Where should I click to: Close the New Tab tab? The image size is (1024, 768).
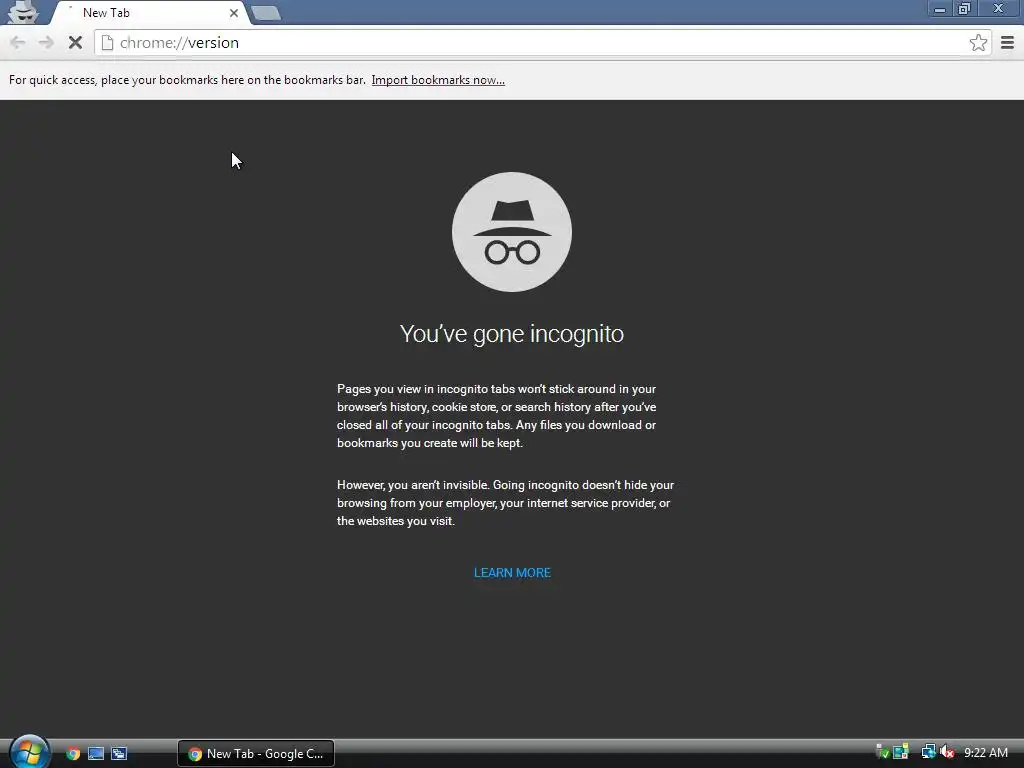pyautogui.click(x=234, y=13)
